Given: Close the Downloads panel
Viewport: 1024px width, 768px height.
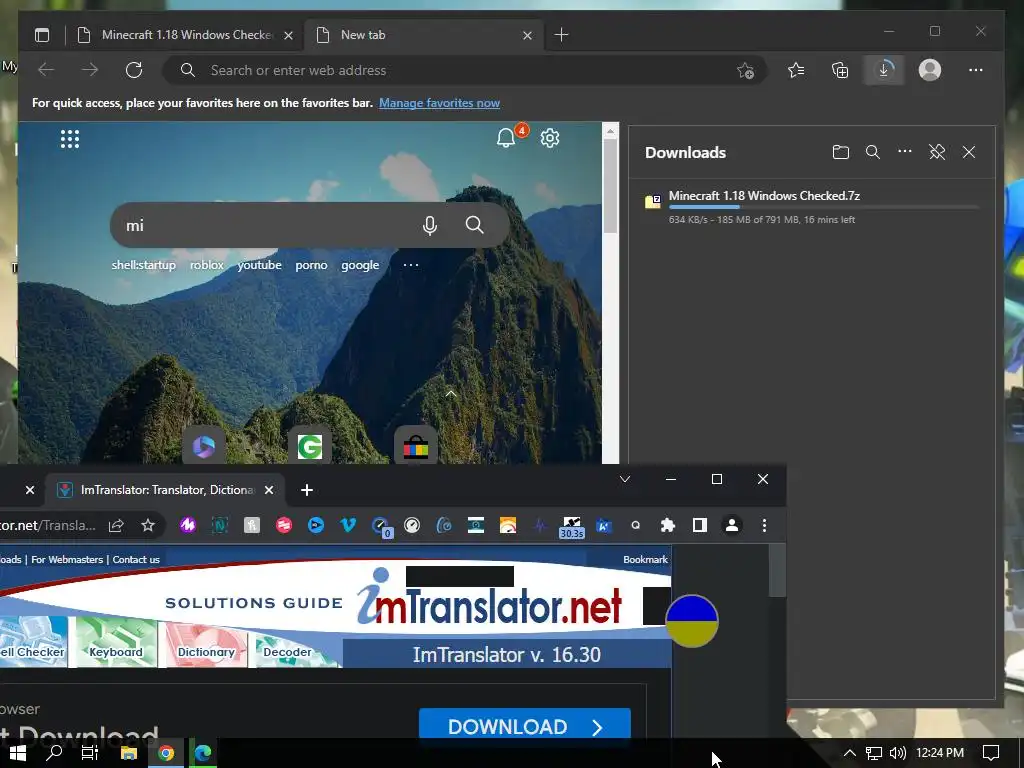Looking at the screenshot, I should 968,152.
